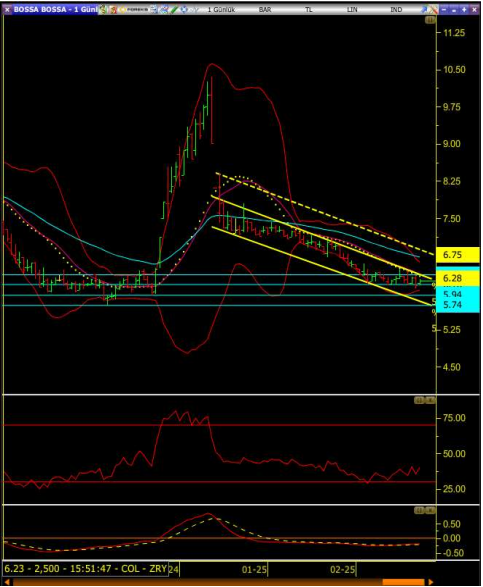Click the first icon after the chart title
483x587 pixels.
coord(103,9)
